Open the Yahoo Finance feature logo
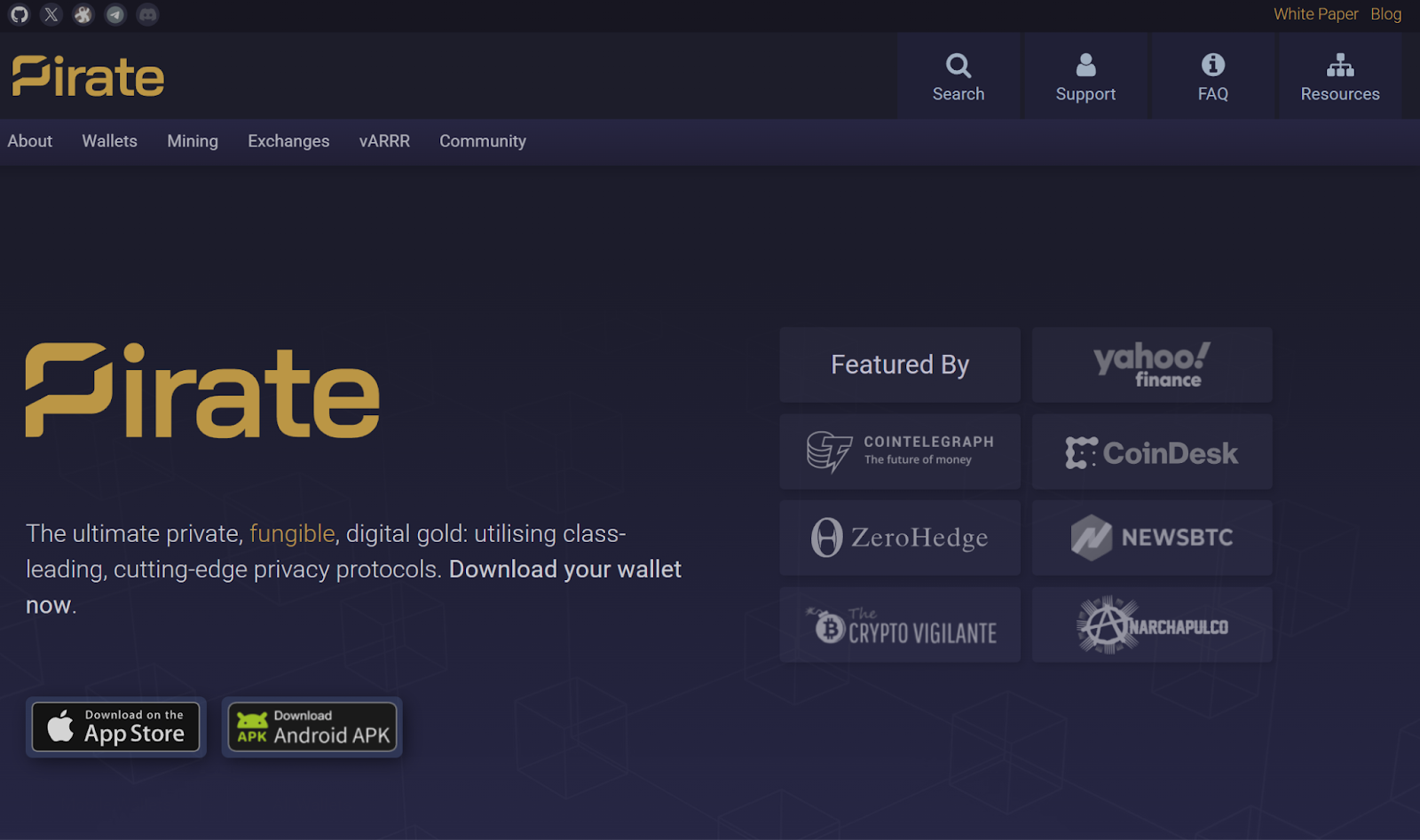This screenshot has height=840, width=1420. point(1152,365)
